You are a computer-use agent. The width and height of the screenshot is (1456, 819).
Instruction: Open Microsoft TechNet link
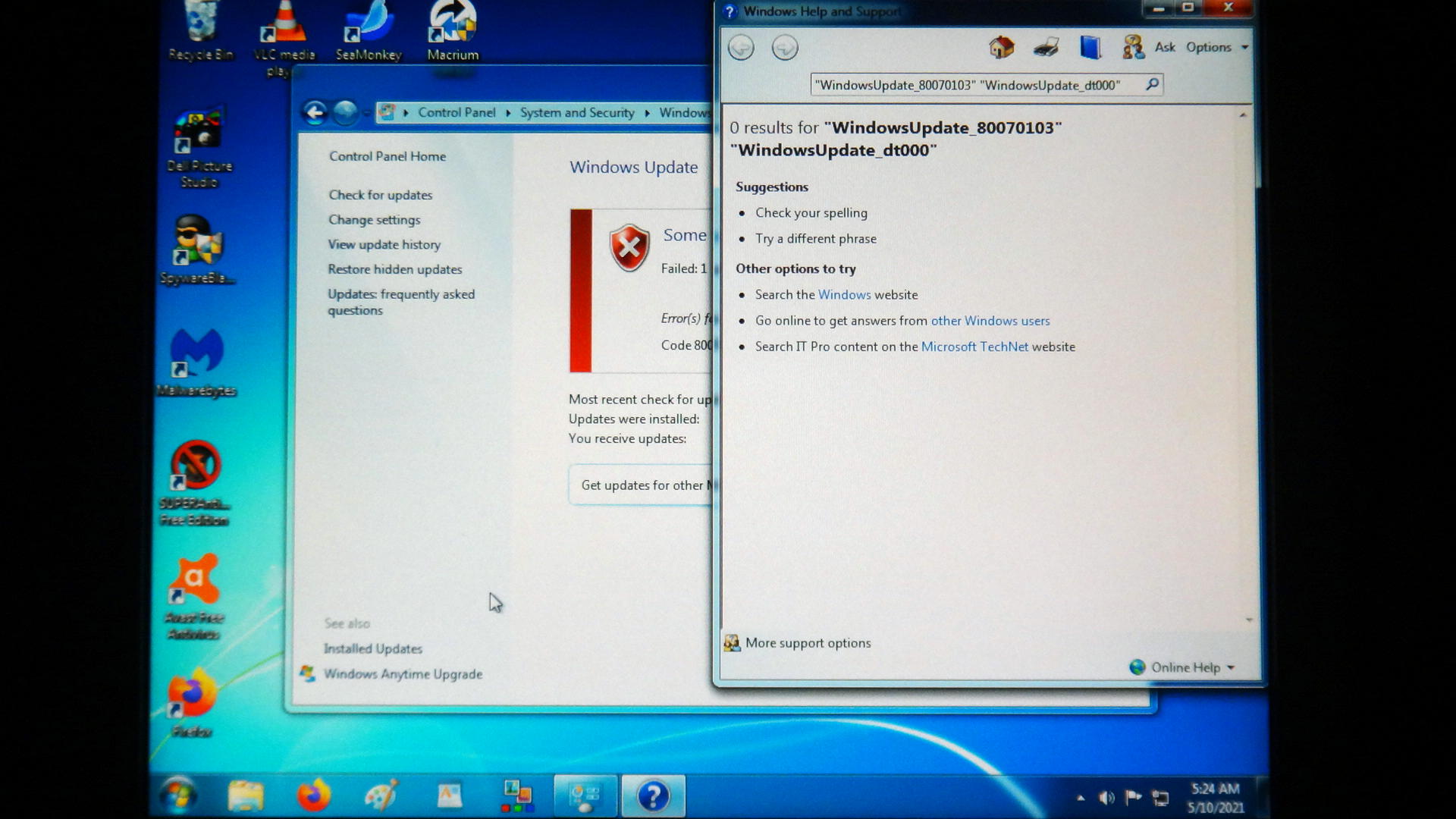(x=974, y=347)
